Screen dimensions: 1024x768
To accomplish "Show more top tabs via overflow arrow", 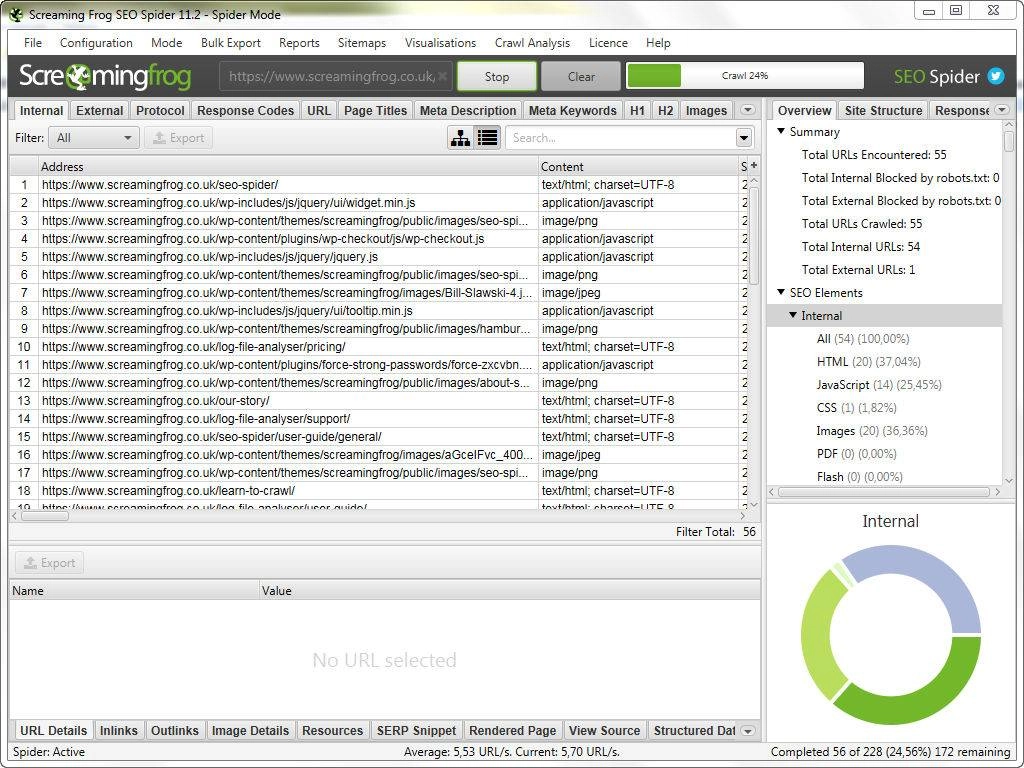I will tap(748, 110).
